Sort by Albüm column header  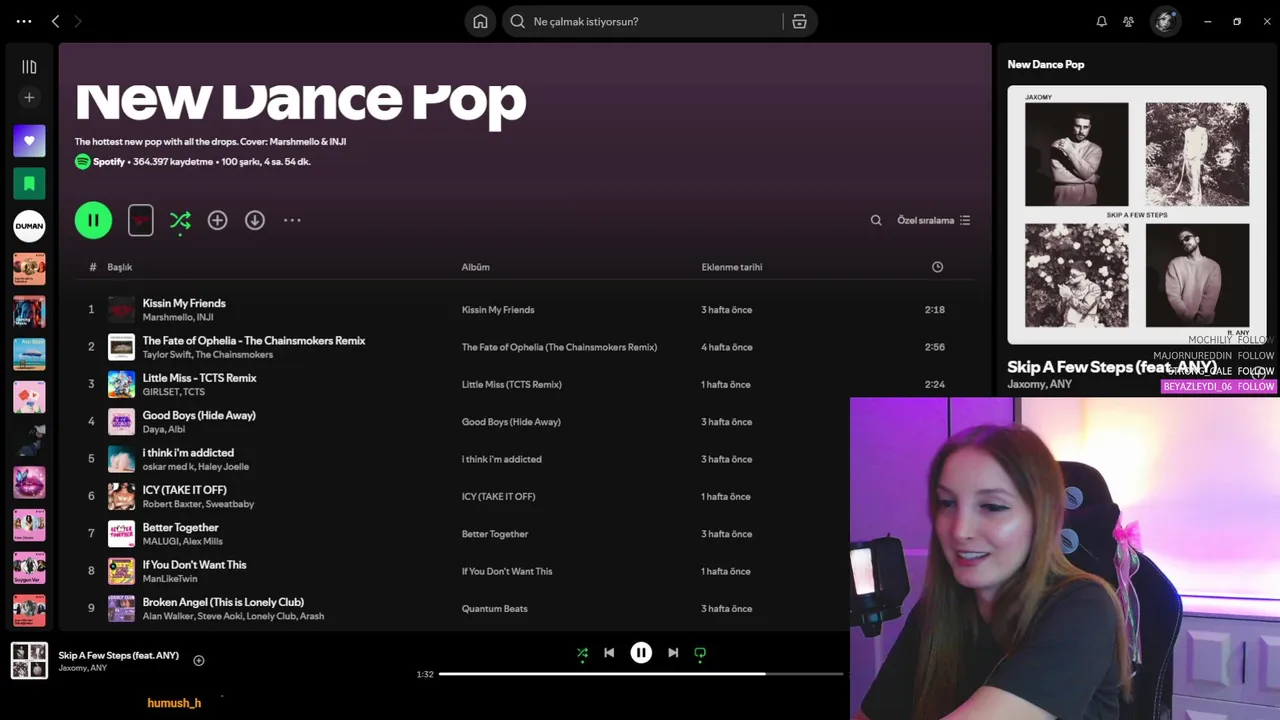point(475,267)
